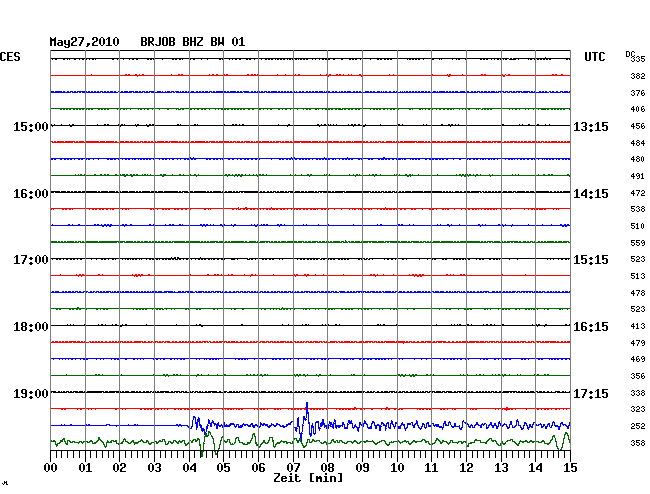Screen dimensions: 650x494
Task: Click the deep green trace dip after minute 04
Action: (202, 447)
